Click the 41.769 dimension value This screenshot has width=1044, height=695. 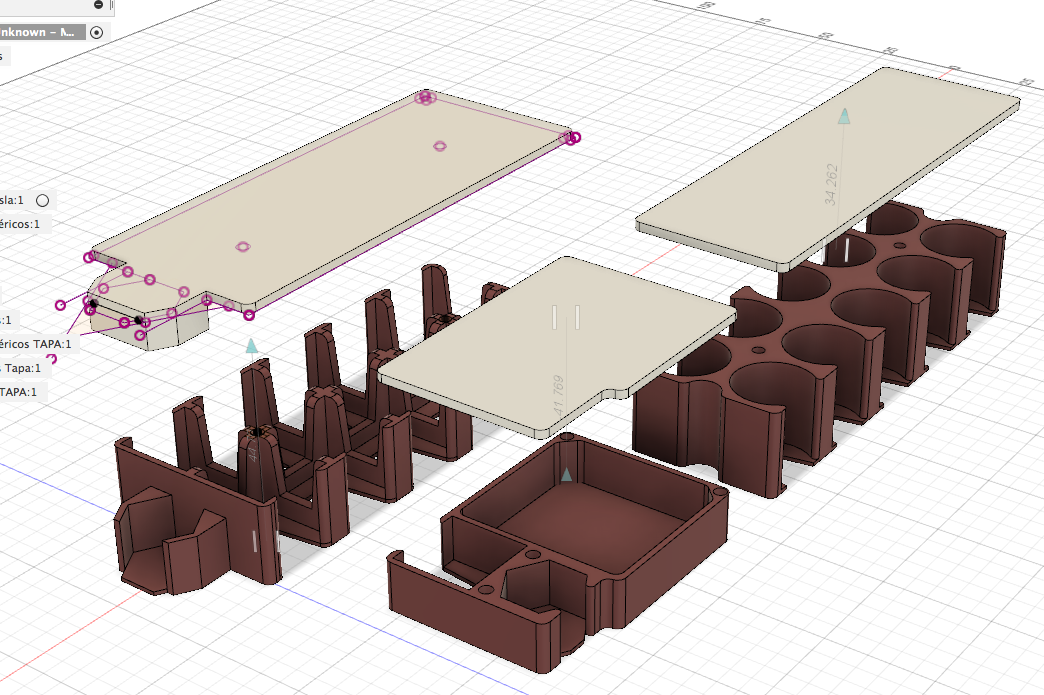tap(559, 395)
